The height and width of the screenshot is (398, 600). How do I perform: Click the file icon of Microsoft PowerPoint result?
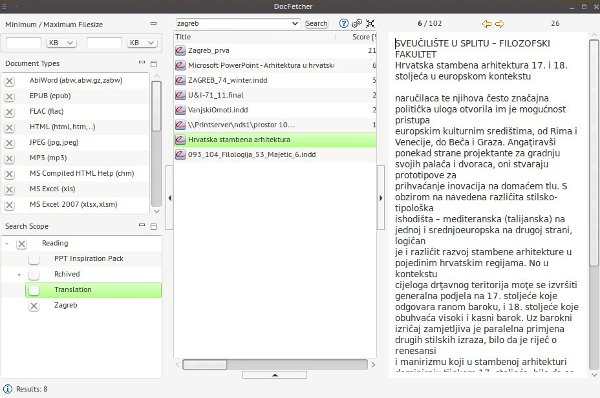pos(180,65)
